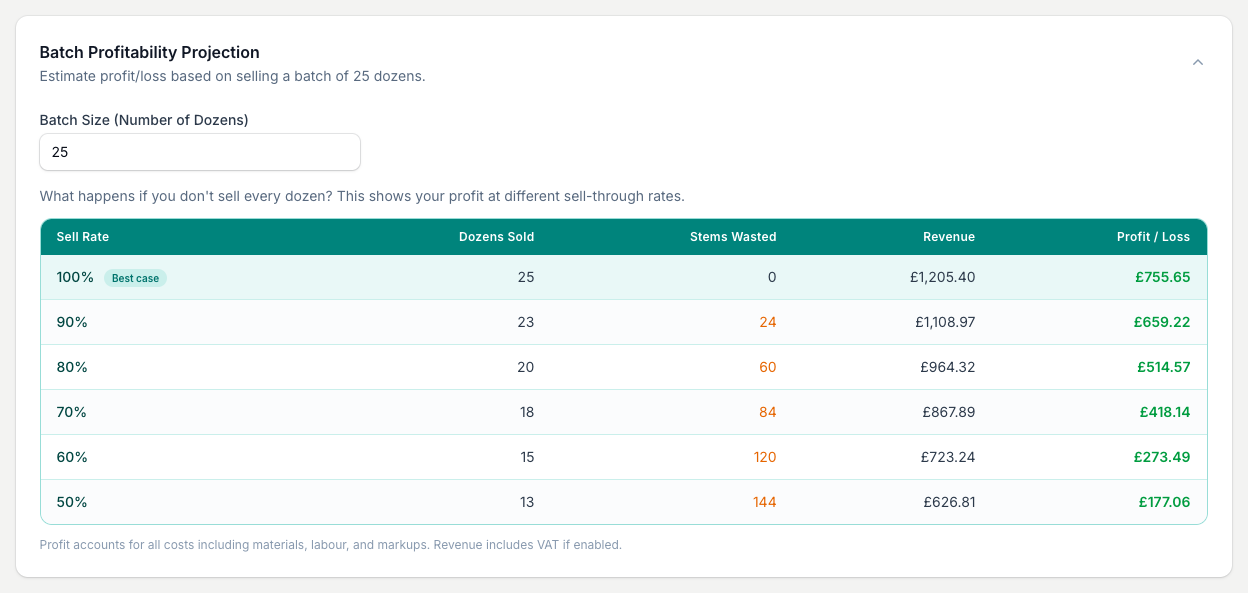Click the Sell Rate column header
The image size is (1248, 593).
tap(83, 237)
